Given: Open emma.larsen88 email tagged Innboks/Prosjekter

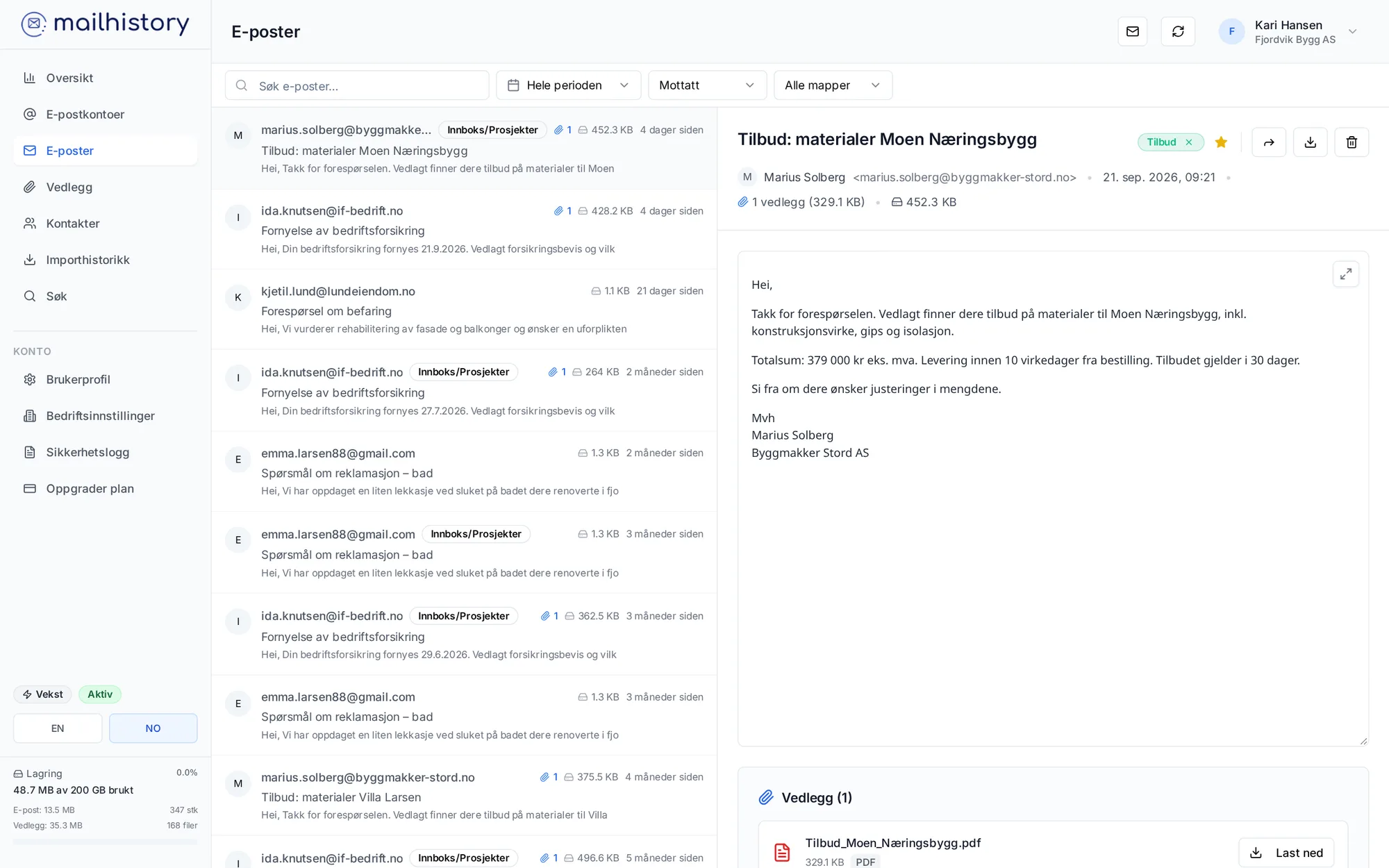Looking at the screenshot, I should (x=464, y=553).
